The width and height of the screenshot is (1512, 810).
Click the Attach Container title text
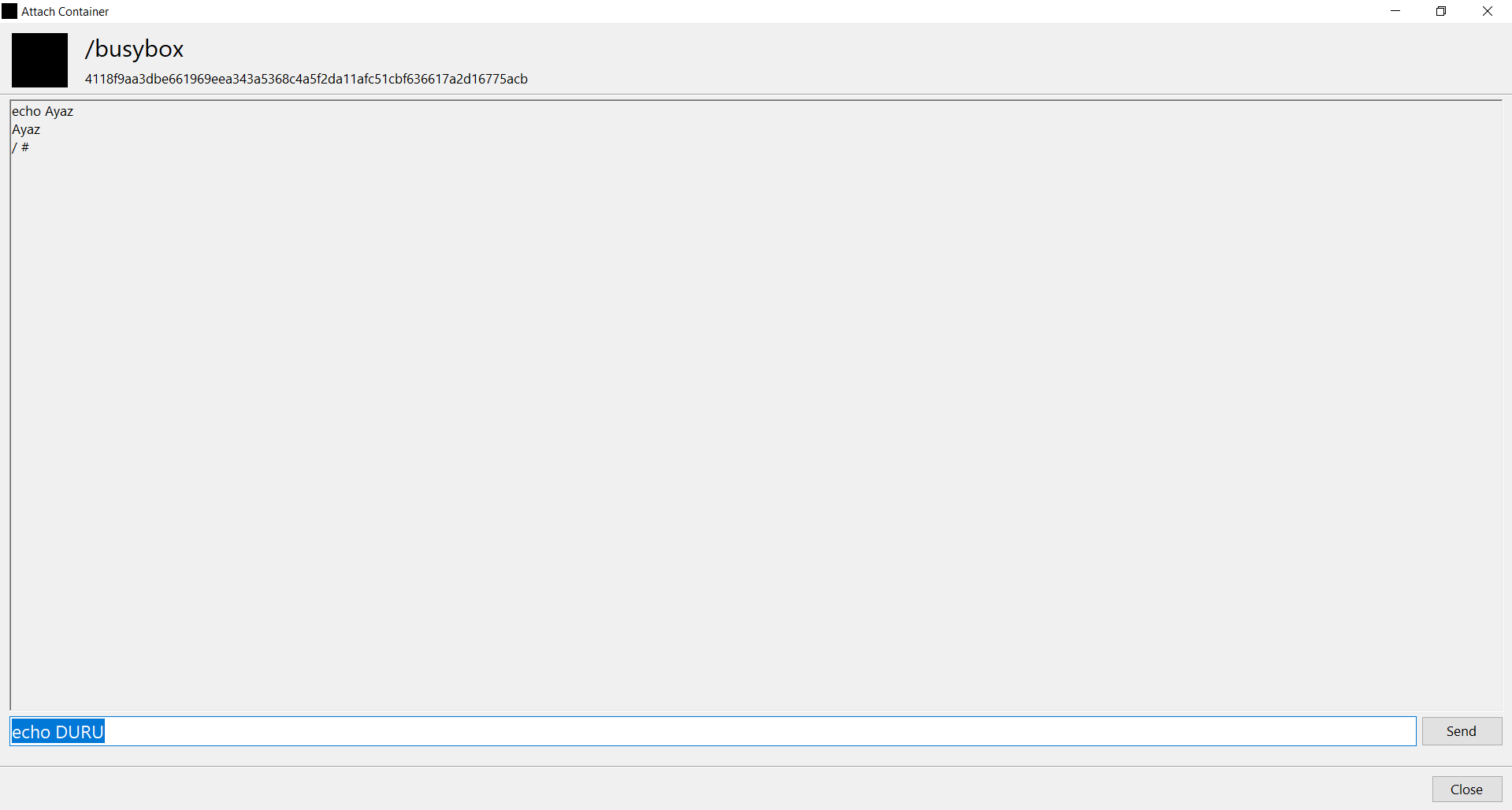pos(65,11)
